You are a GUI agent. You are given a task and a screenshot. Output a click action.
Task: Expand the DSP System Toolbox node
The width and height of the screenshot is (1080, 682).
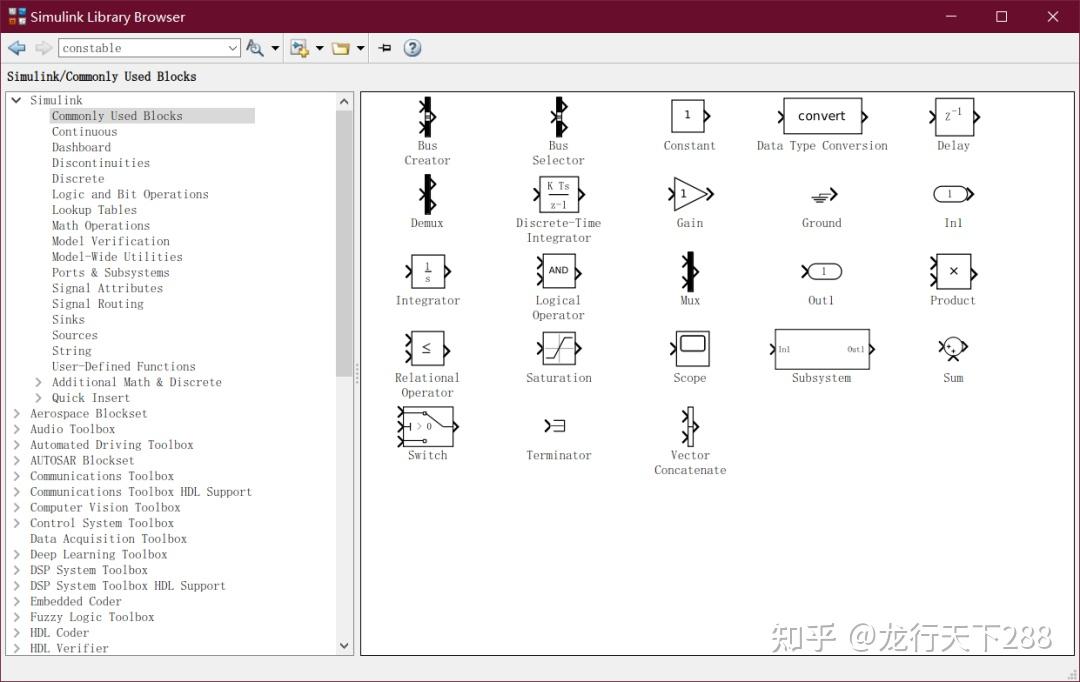(x=17, y=570)
